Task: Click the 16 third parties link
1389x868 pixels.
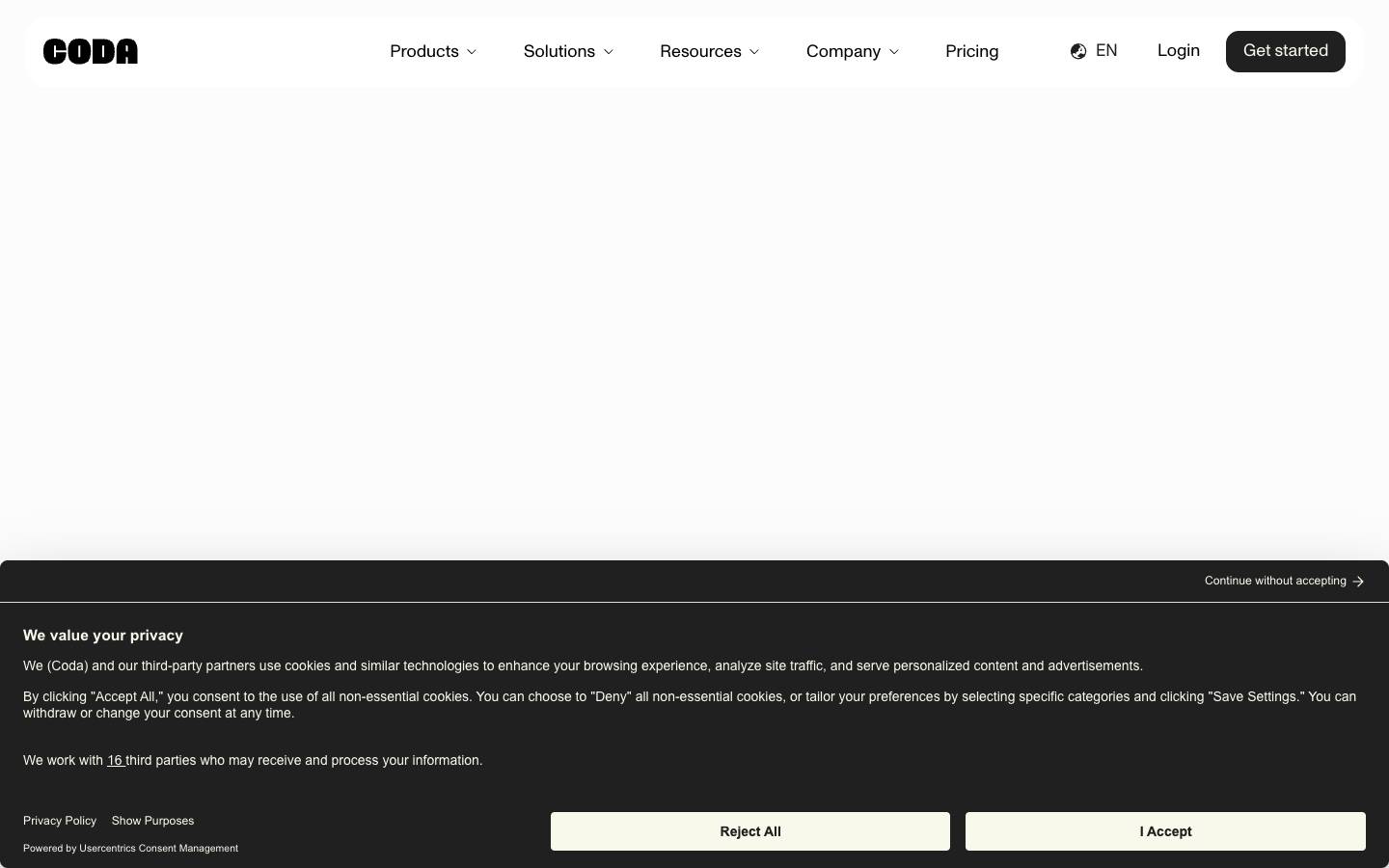Action: click(115, 760)
